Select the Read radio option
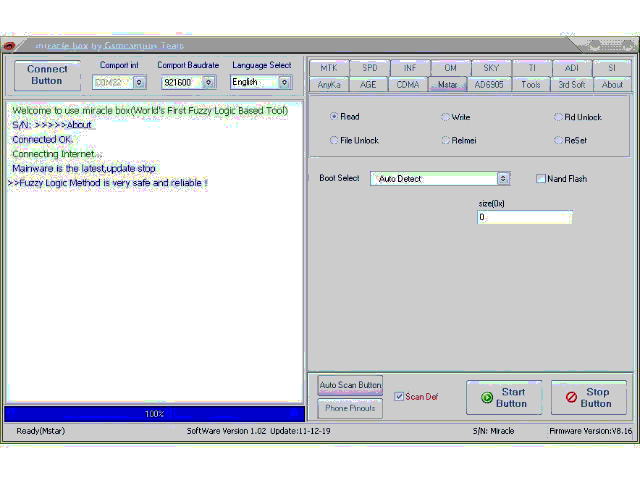Viewport: 640px width, 480px height. (334, 116)
